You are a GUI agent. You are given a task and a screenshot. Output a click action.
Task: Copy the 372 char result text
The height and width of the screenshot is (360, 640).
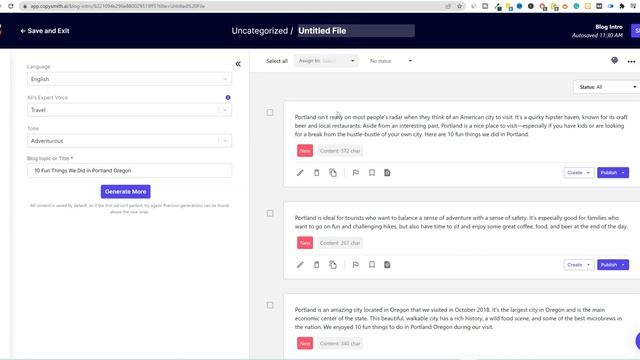click(333, 173)
